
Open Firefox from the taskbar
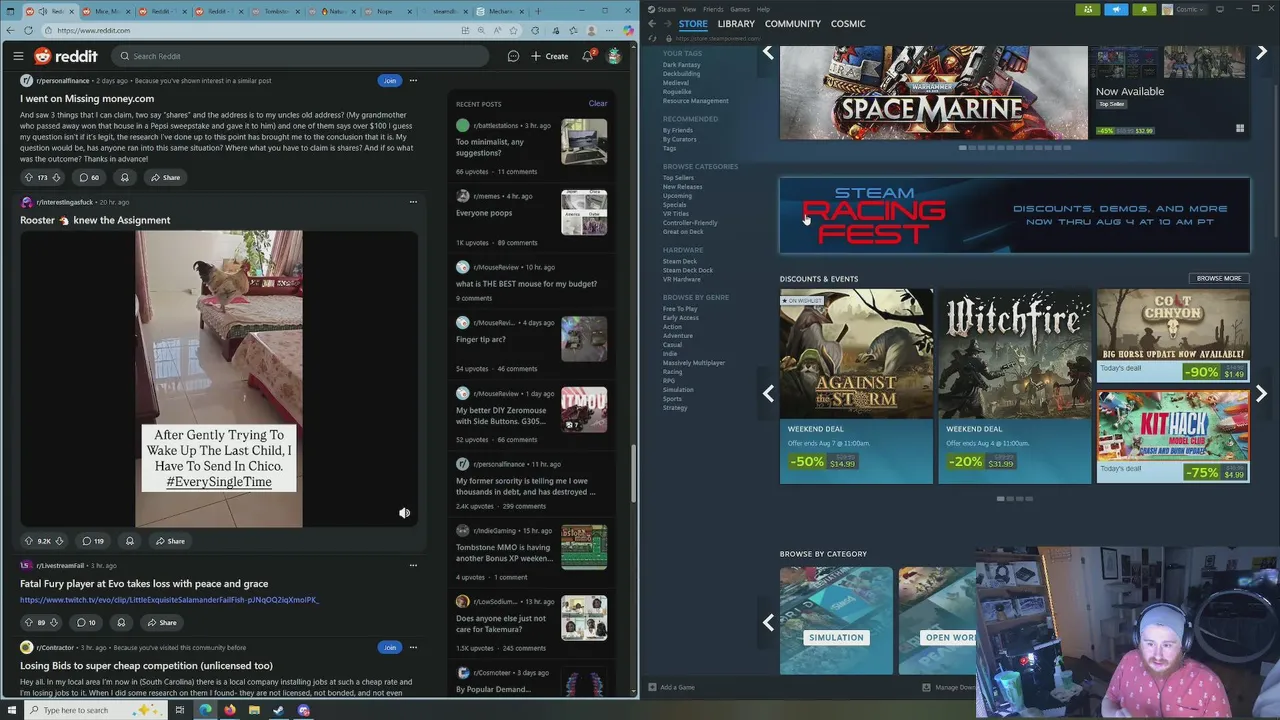229,710
